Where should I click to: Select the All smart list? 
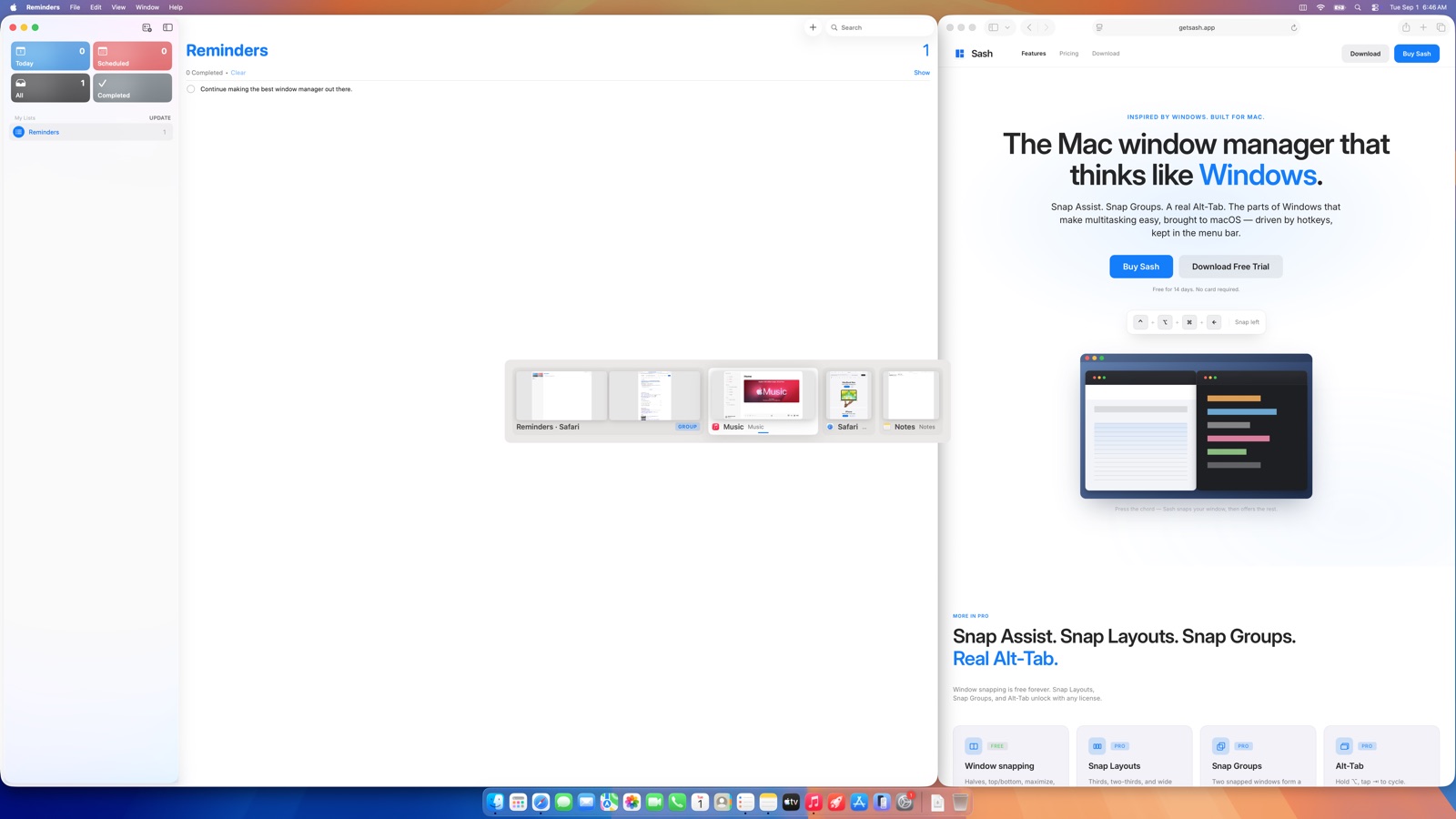point(50,87)
